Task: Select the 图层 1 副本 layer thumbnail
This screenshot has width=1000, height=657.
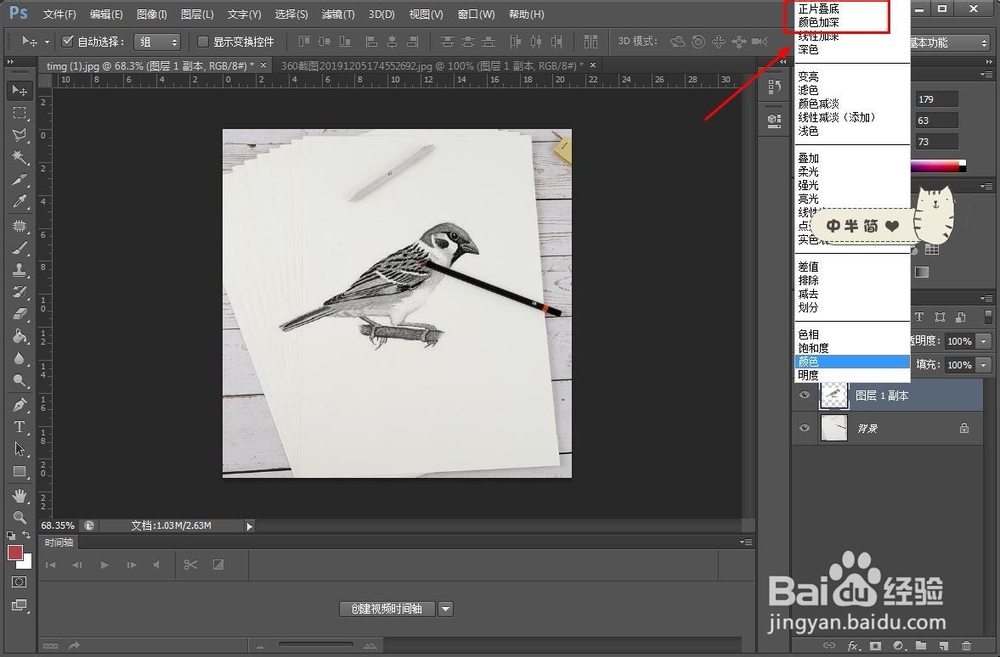Action: pyautogui.click(x=834, y=395)
